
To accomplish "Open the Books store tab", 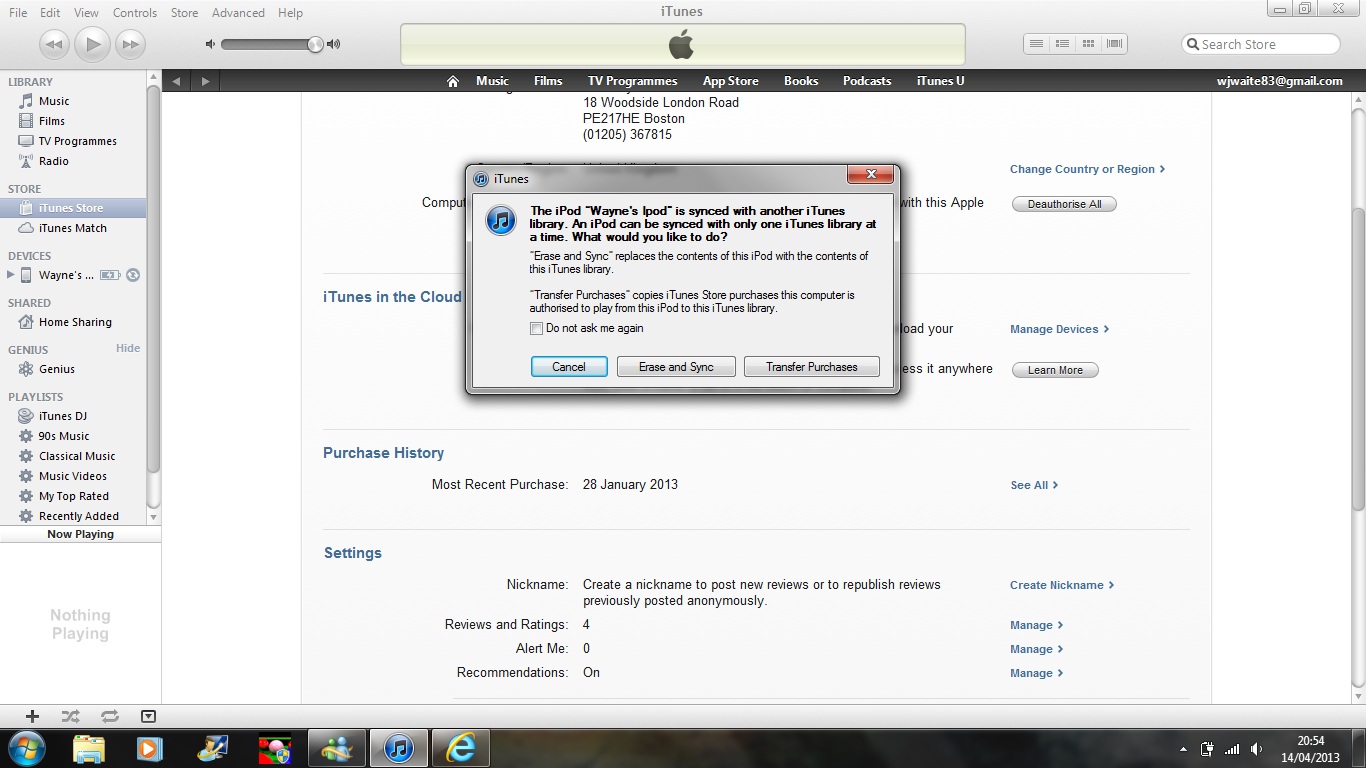I will pyautogui.click(x=801, y=81).
